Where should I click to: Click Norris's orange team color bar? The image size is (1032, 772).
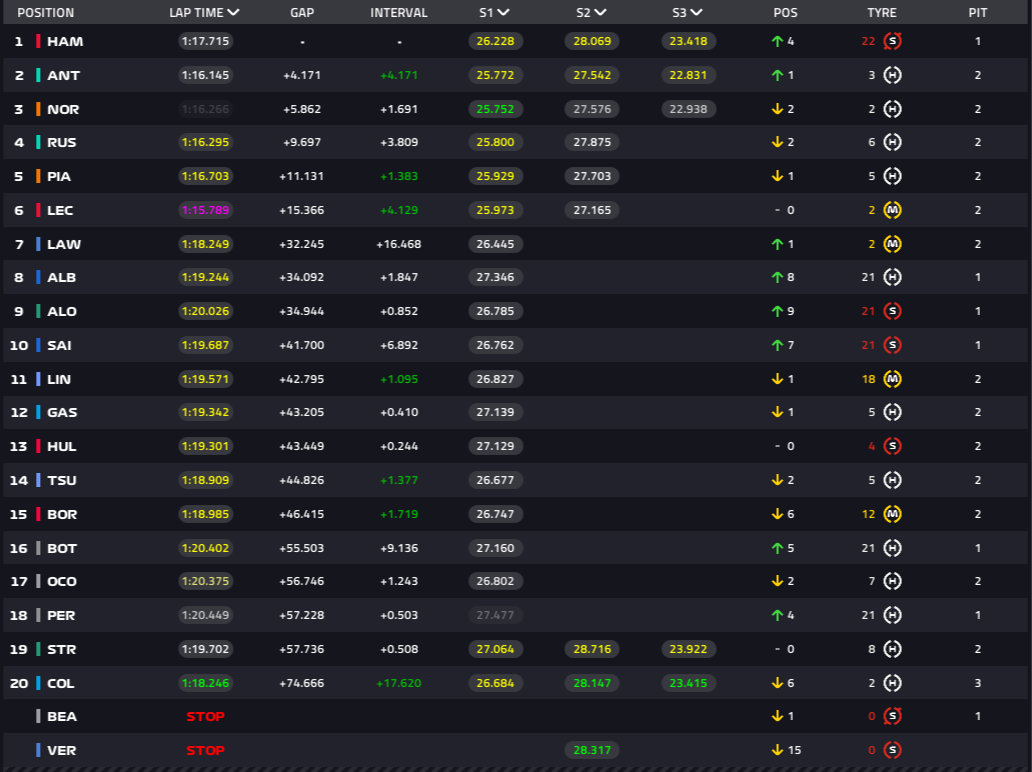point(38,109)
